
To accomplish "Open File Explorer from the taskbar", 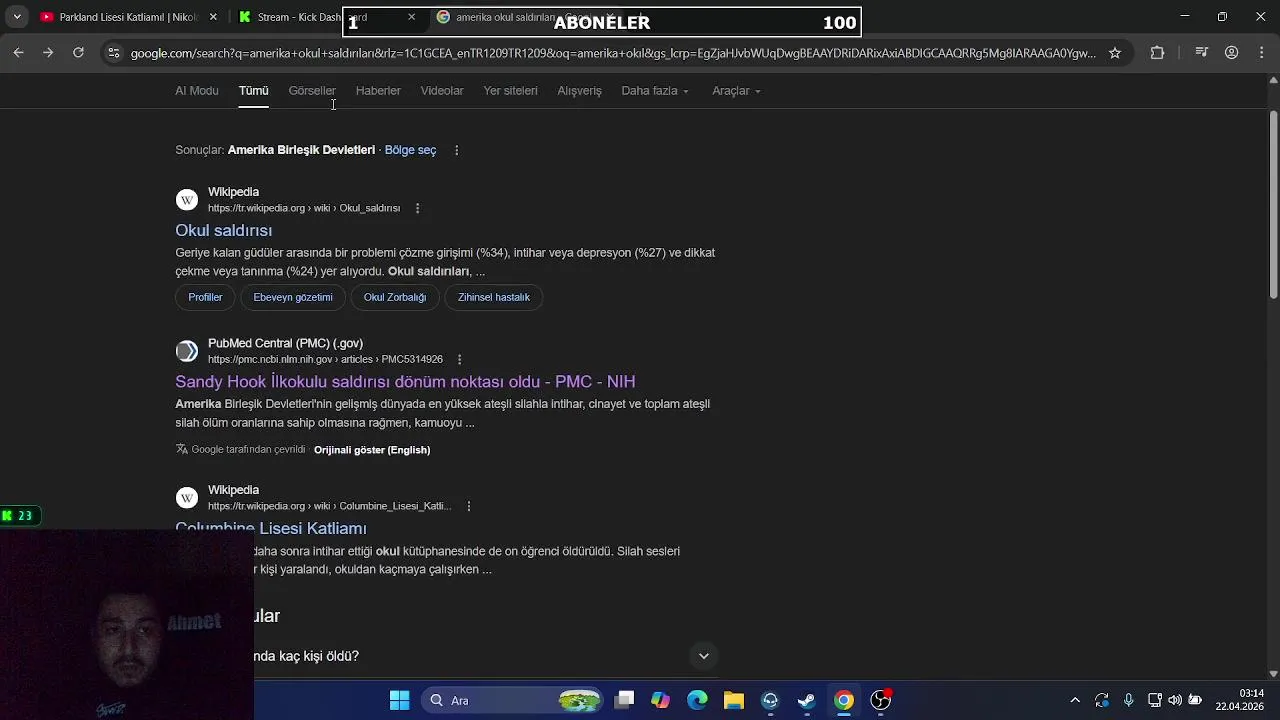I will 734,700.
